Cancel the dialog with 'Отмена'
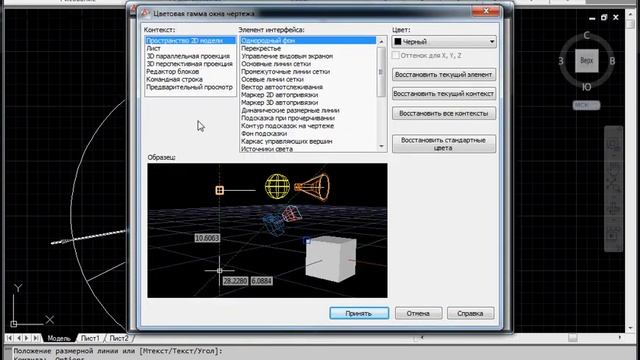640x360 pixels. 418,313
